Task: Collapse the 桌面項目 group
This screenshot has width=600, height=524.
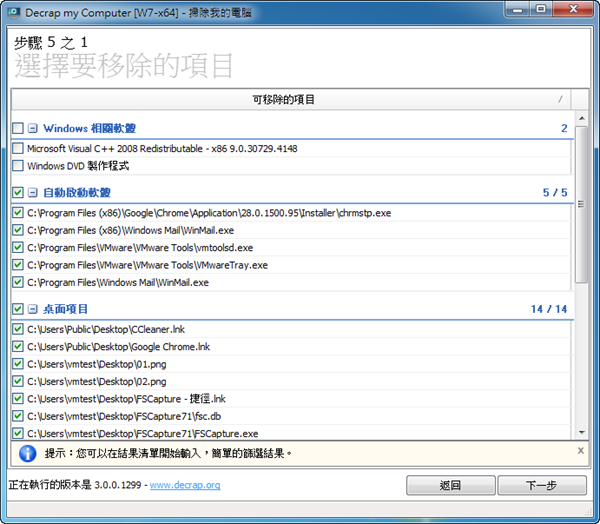Action: click(33, 309)
